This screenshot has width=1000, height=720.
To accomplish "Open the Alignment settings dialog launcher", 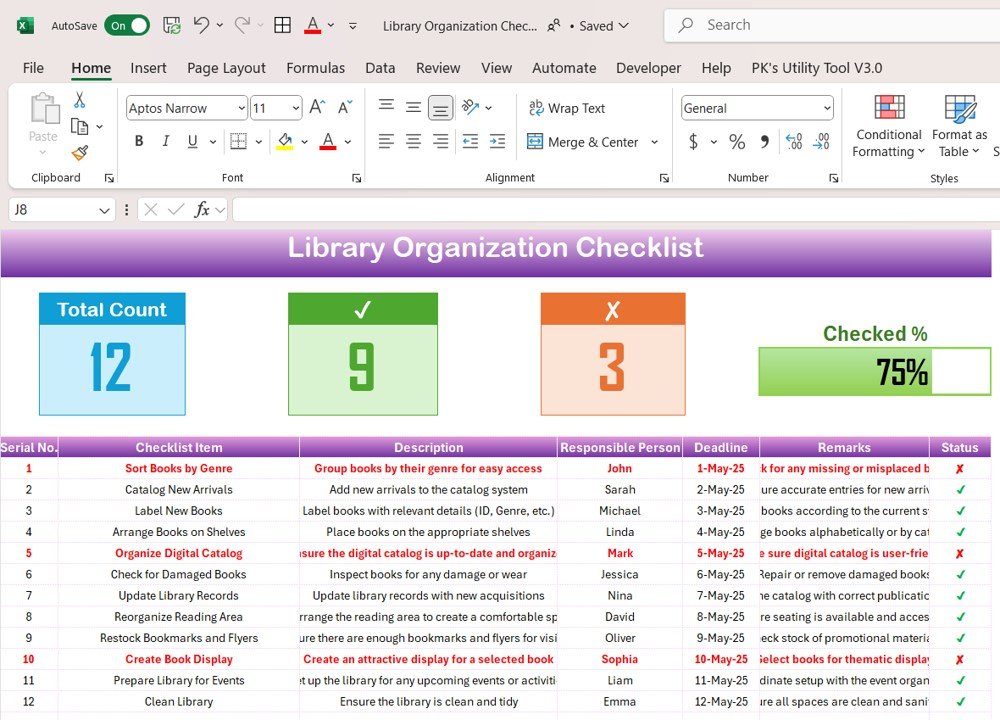I will click(665, 179).
